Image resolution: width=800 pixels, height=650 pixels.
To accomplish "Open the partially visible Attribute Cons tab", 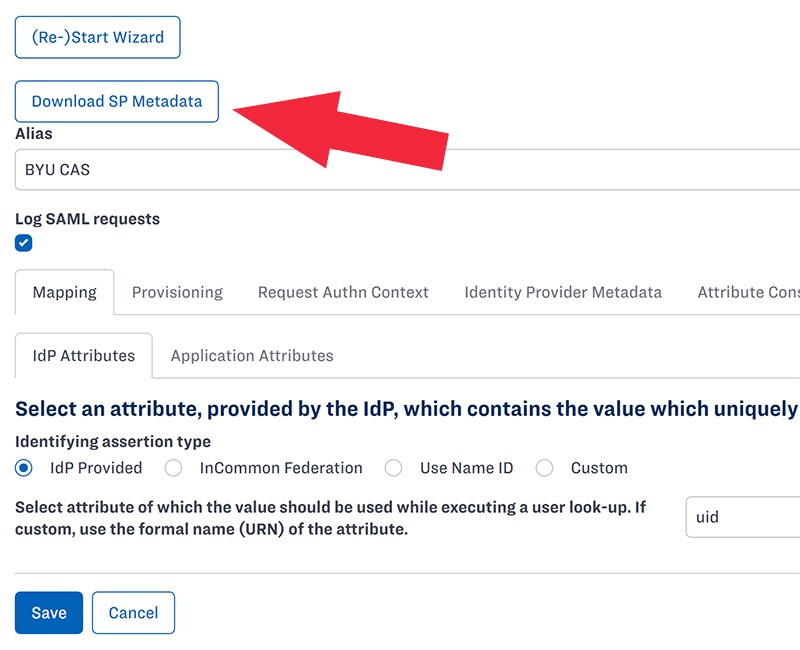I will 748,292.
